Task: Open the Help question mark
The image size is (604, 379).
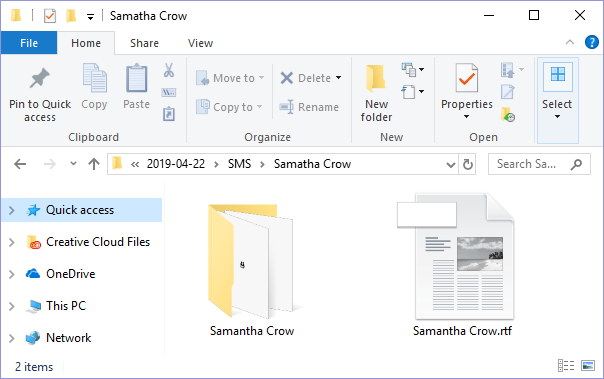Action: [x=591, y=42]
